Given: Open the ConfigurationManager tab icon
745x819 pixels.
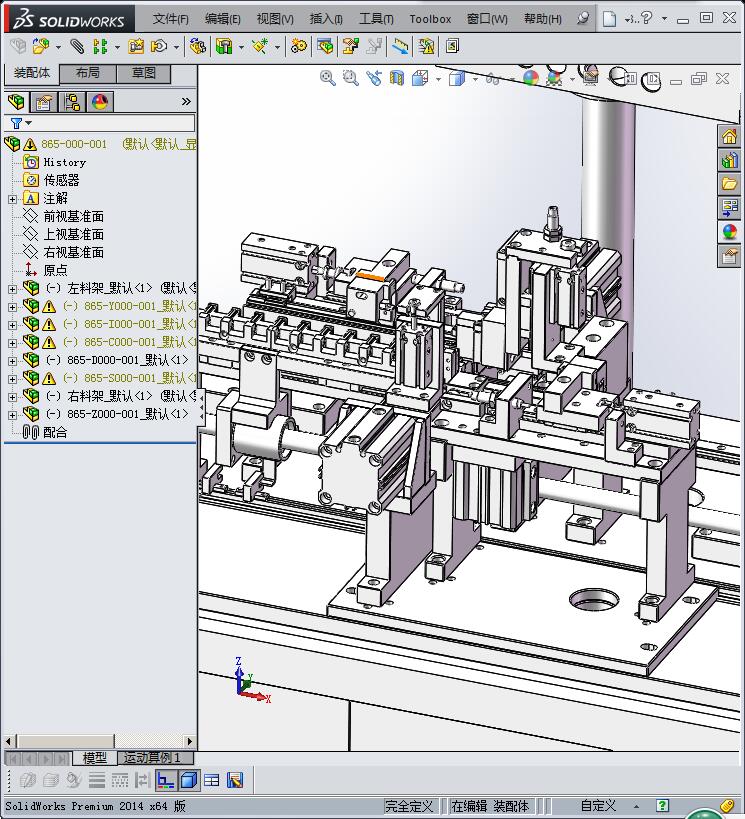Looking at the screenshot, I should click(x=72, y=102).
